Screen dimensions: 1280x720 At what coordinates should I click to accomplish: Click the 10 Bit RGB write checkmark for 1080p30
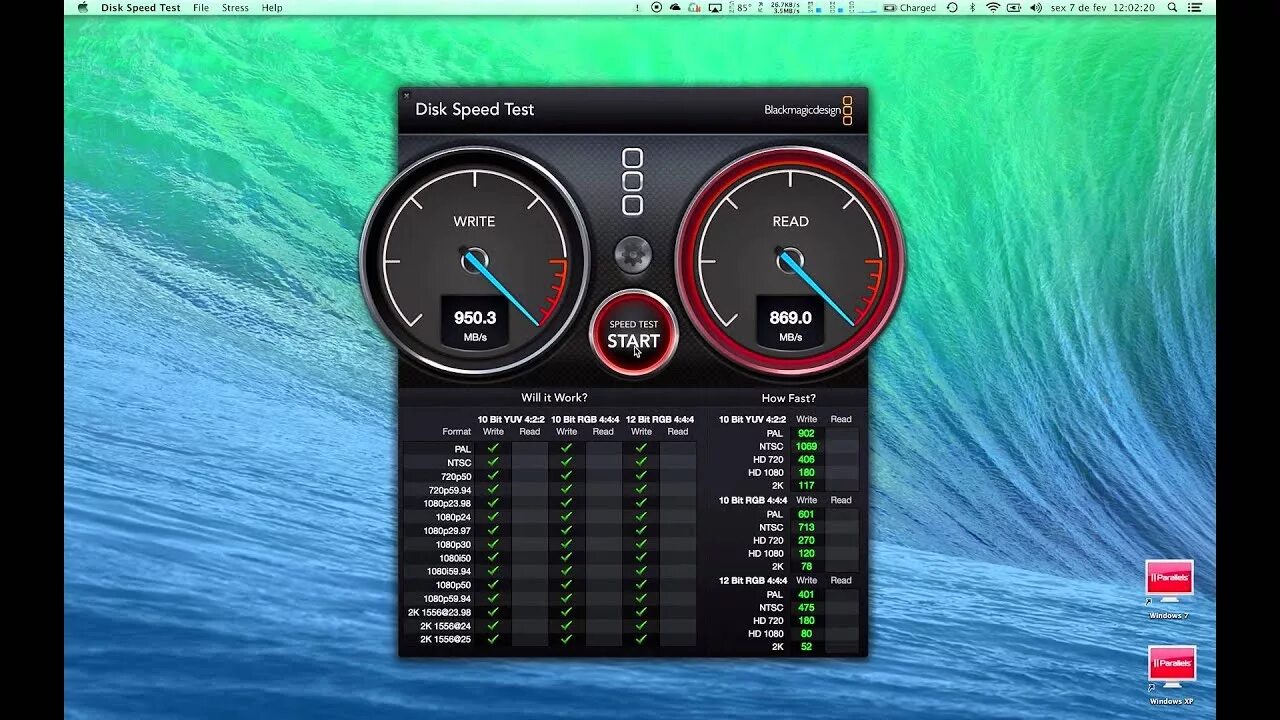tap(566, 544)
